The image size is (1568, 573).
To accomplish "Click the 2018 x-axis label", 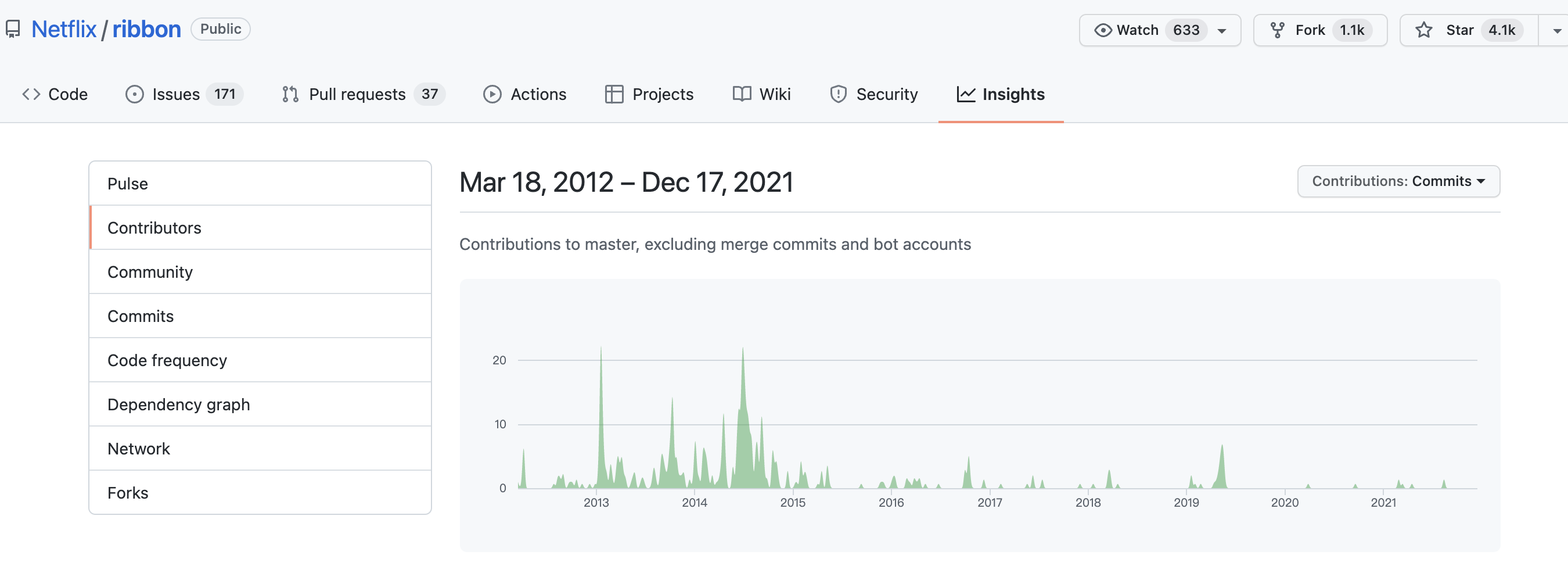I will [x=1088, y=502].
